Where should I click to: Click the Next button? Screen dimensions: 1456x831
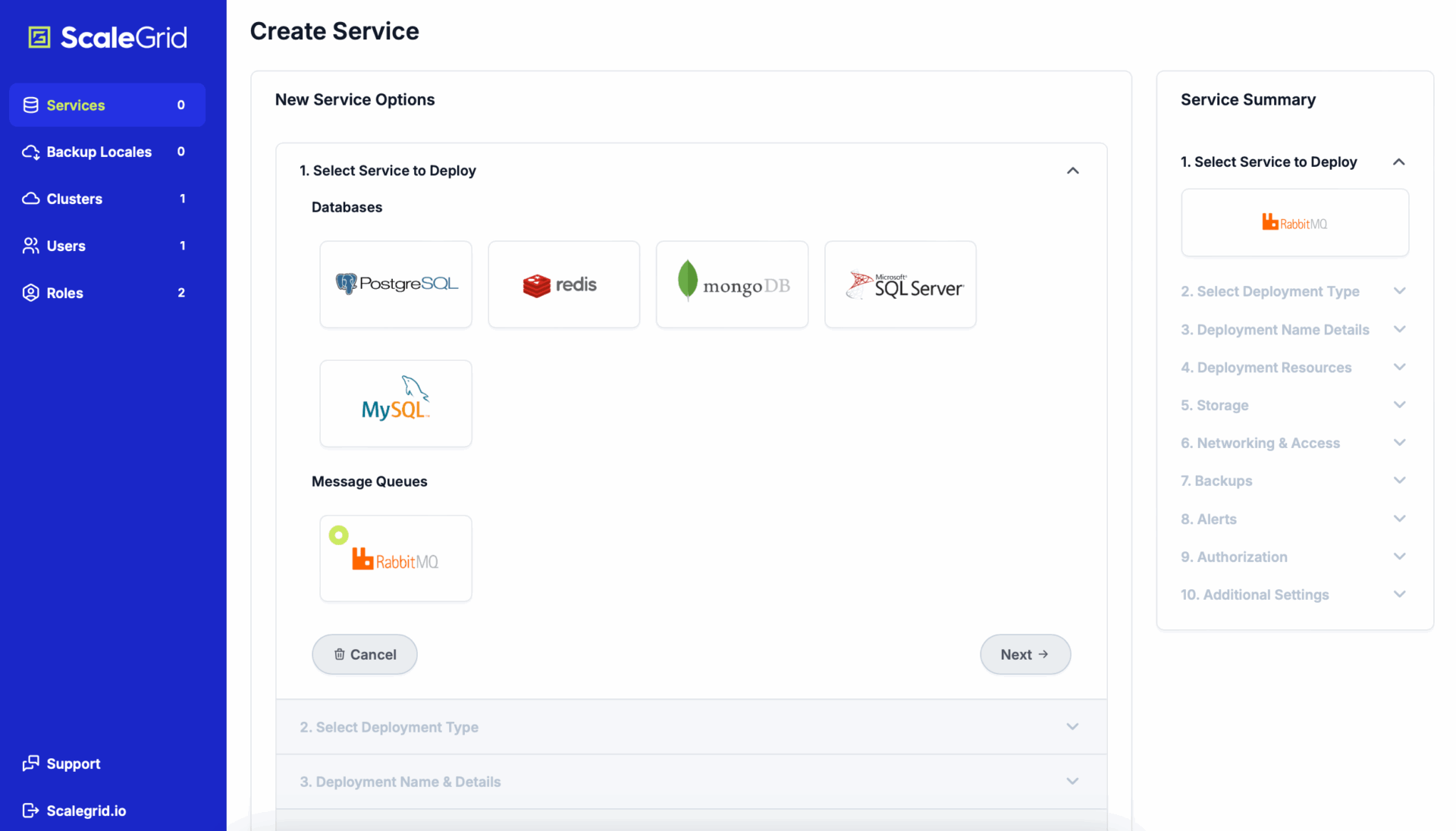click(1025, 654)
